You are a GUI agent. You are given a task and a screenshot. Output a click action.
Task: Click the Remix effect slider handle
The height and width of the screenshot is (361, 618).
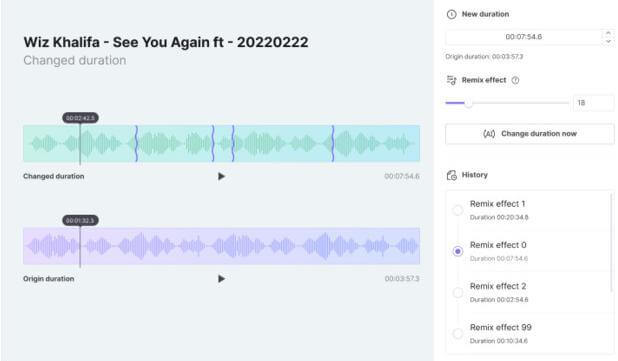[468, 103]
